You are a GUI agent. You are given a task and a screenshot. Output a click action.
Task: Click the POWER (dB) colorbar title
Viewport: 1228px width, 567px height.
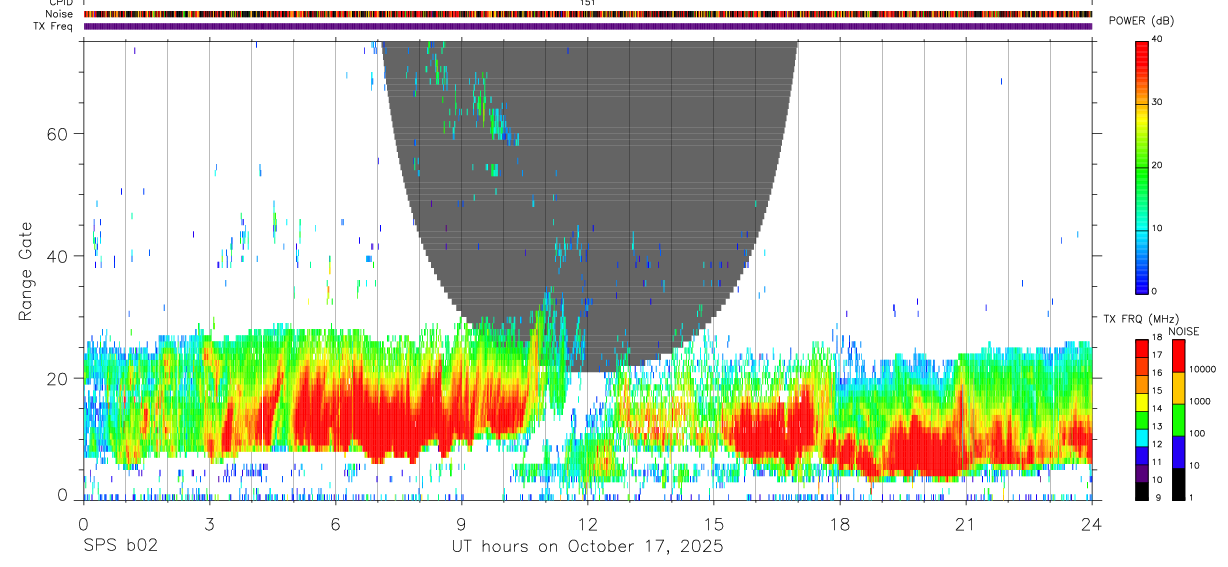[x=1141, y=21]
